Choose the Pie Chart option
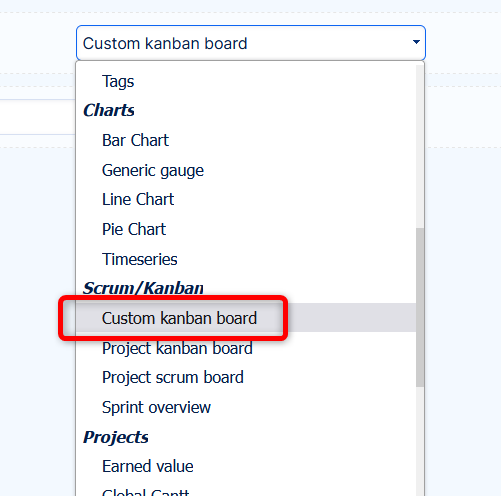Image resolution: width=501 pixels, height=496 pixels. [246, 229]
